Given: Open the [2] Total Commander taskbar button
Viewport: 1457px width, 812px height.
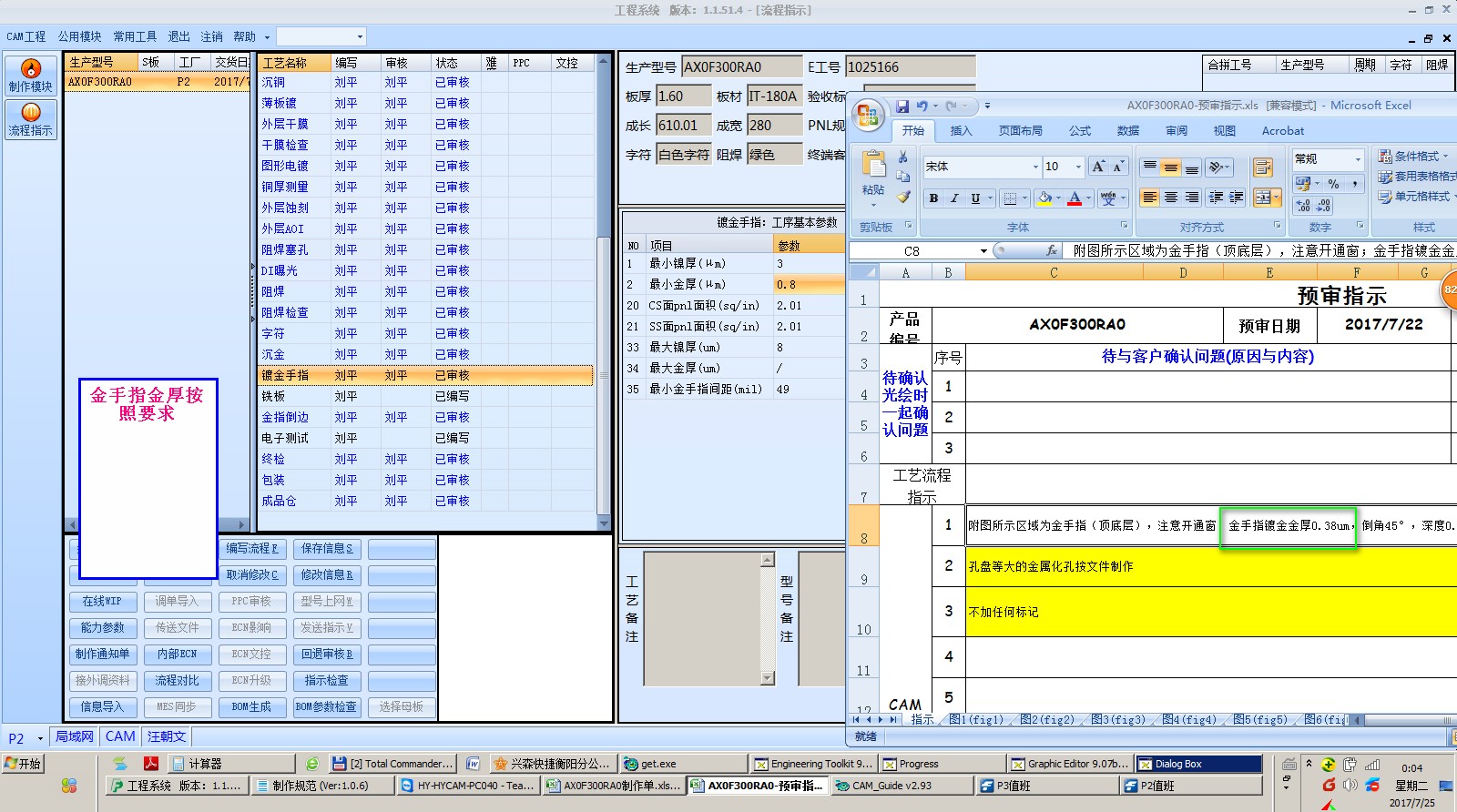Looking at the screenshot, I should (392, 764).
